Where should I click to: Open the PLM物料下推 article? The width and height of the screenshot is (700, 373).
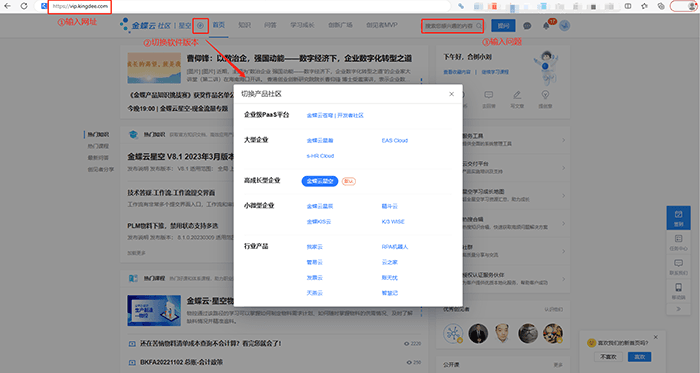coord(173,226)
